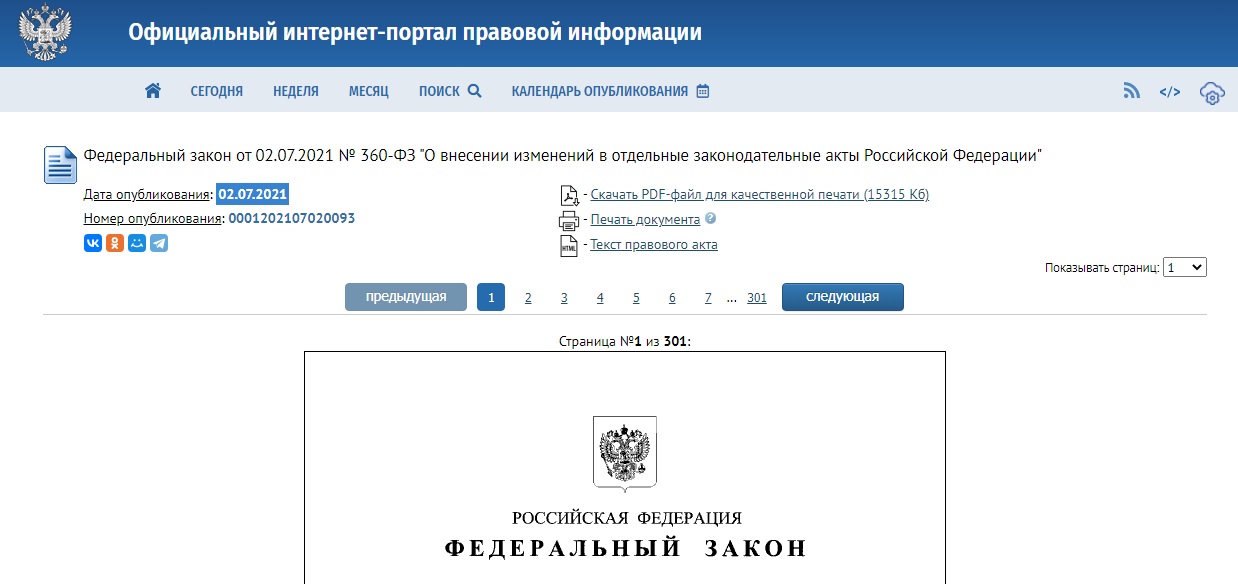Viewport: 1238px width, 584px height.
Task: Click the home icon in navigation bar
Action: click(x=153, y=91)
